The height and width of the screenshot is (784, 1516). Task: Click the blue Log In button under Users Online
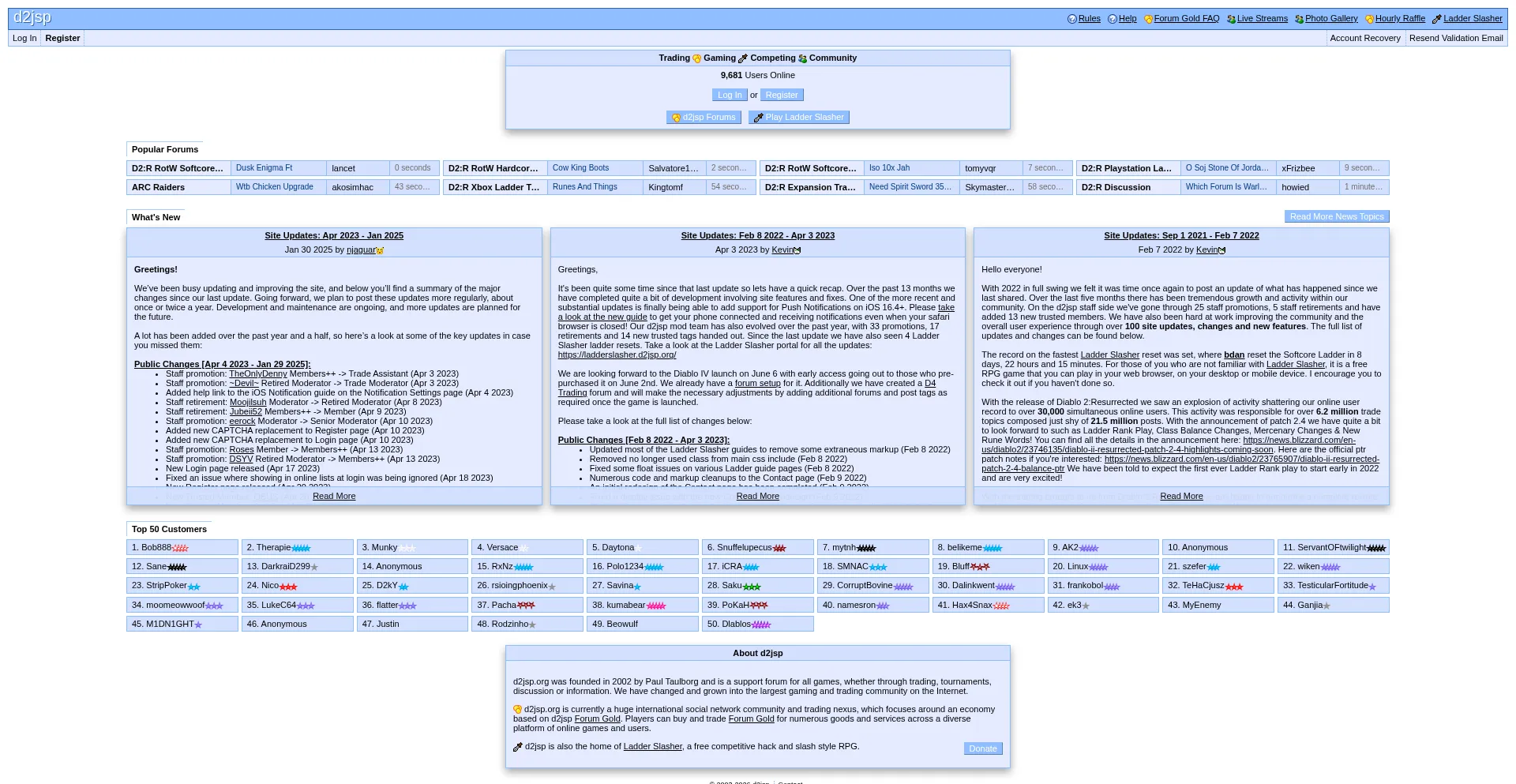(x=730, y=95)
